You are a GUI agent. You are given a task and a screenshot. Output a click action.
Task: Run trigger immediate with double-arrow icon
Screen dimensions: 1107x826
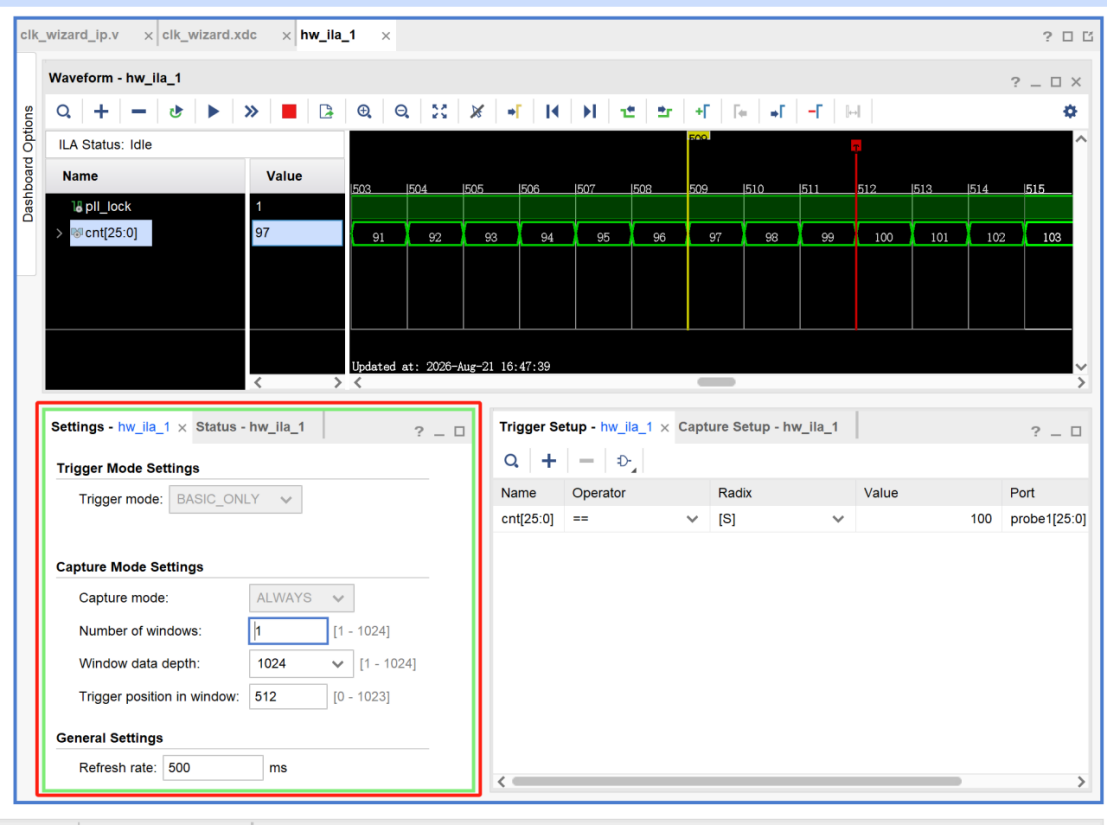251,112
